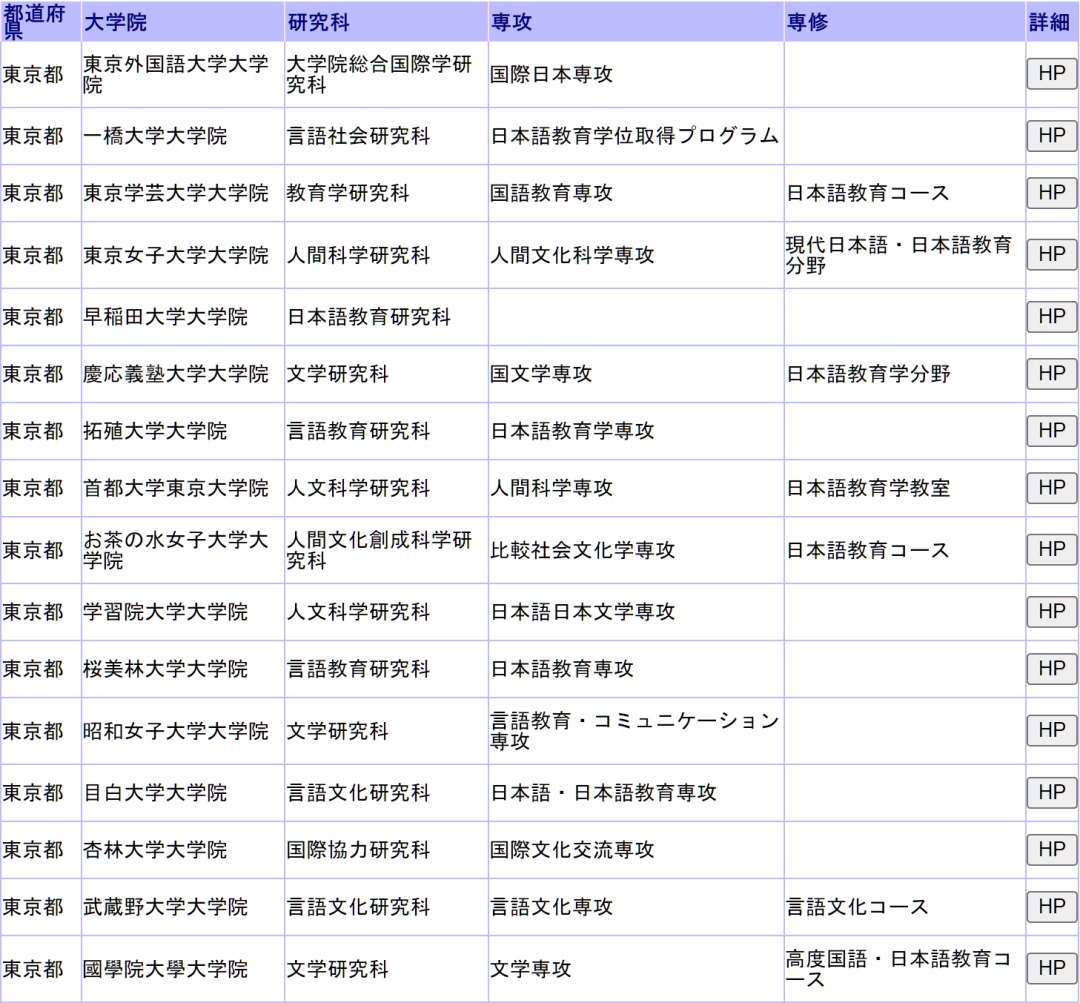Visit the HP of お茶の水女子大学大学院
This screenshot has height=1003, width=1080.
click(1051, 549)
